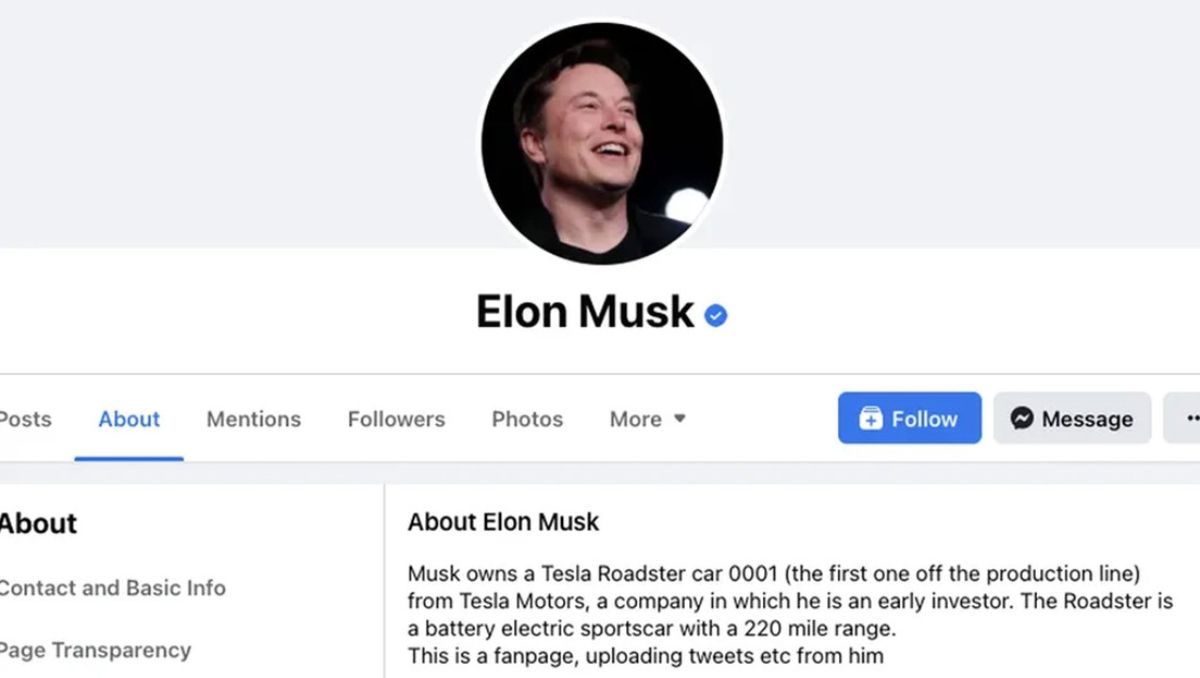Click the Messenger icon in the Message button
Viewport: 1200px width, 678px height.
pos(1021,418)
